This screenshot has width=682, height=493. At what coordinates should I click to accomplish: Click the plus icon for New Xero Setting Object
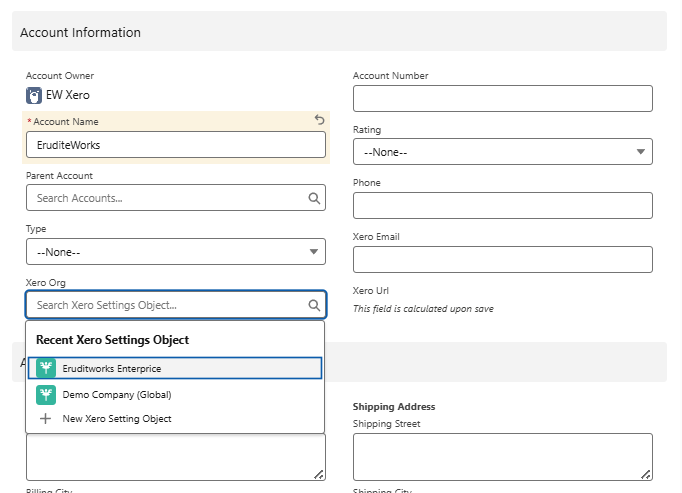click(45, 419)
